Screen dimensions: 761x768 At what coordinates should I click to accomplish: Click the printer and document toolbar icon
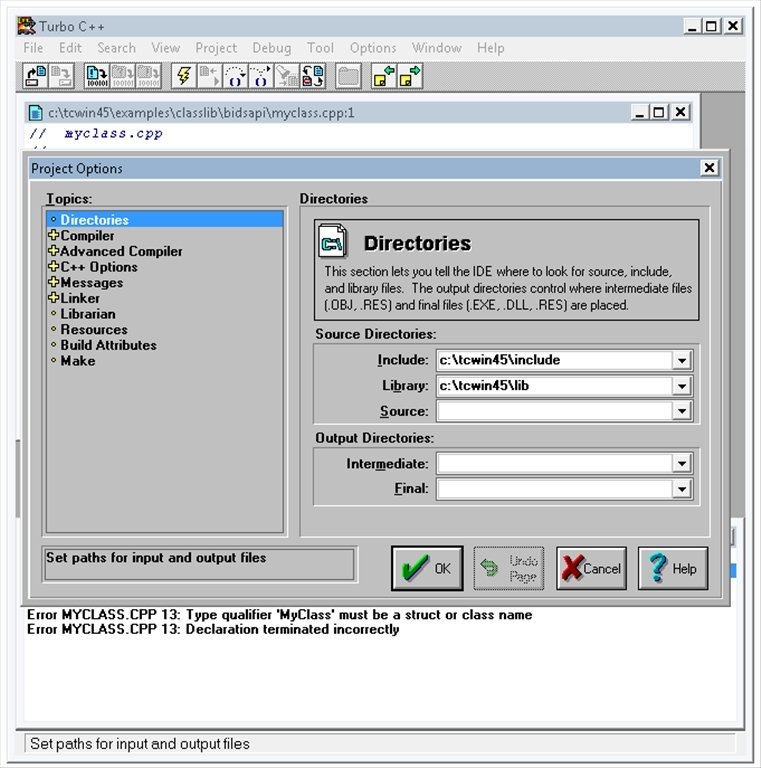coord(312,76)
